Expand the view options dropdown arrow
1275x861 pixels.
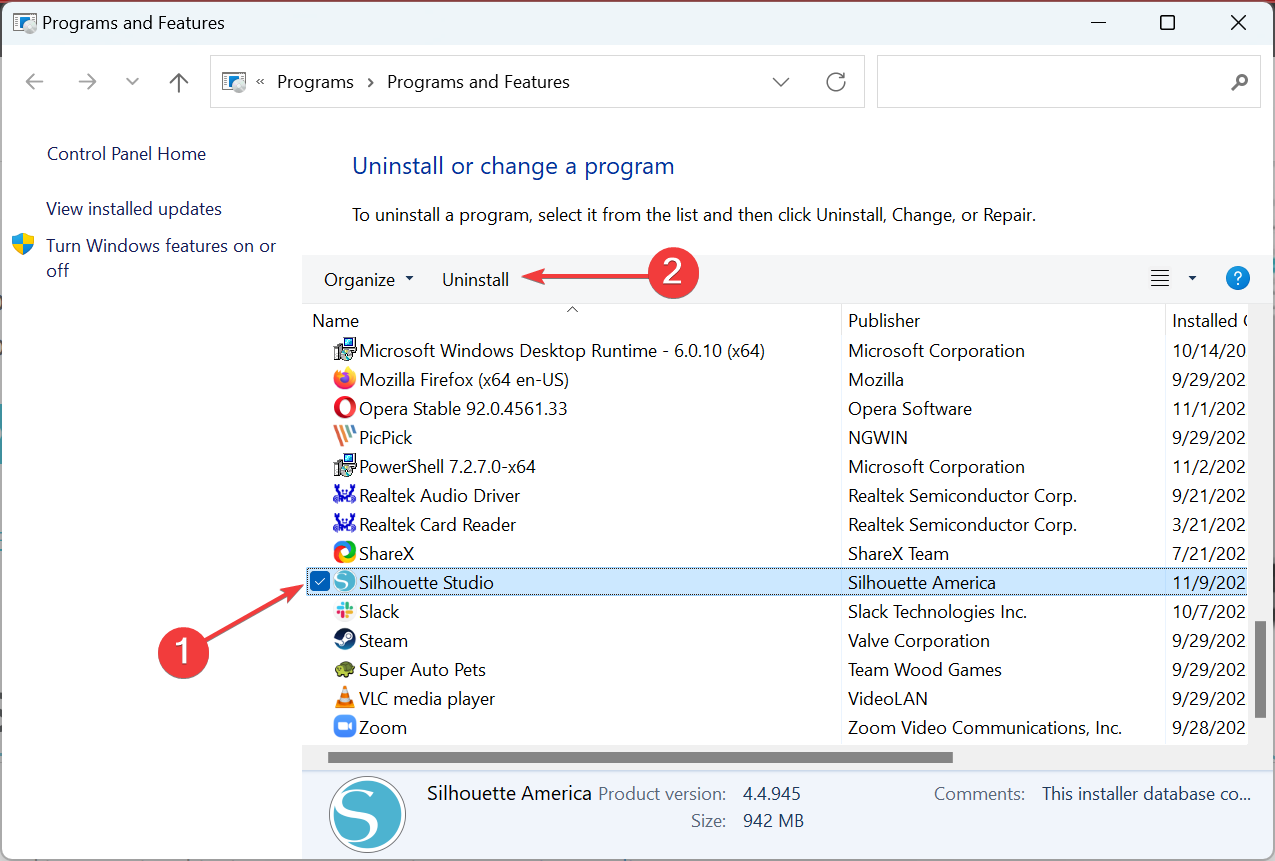[x=1192, y=279]
